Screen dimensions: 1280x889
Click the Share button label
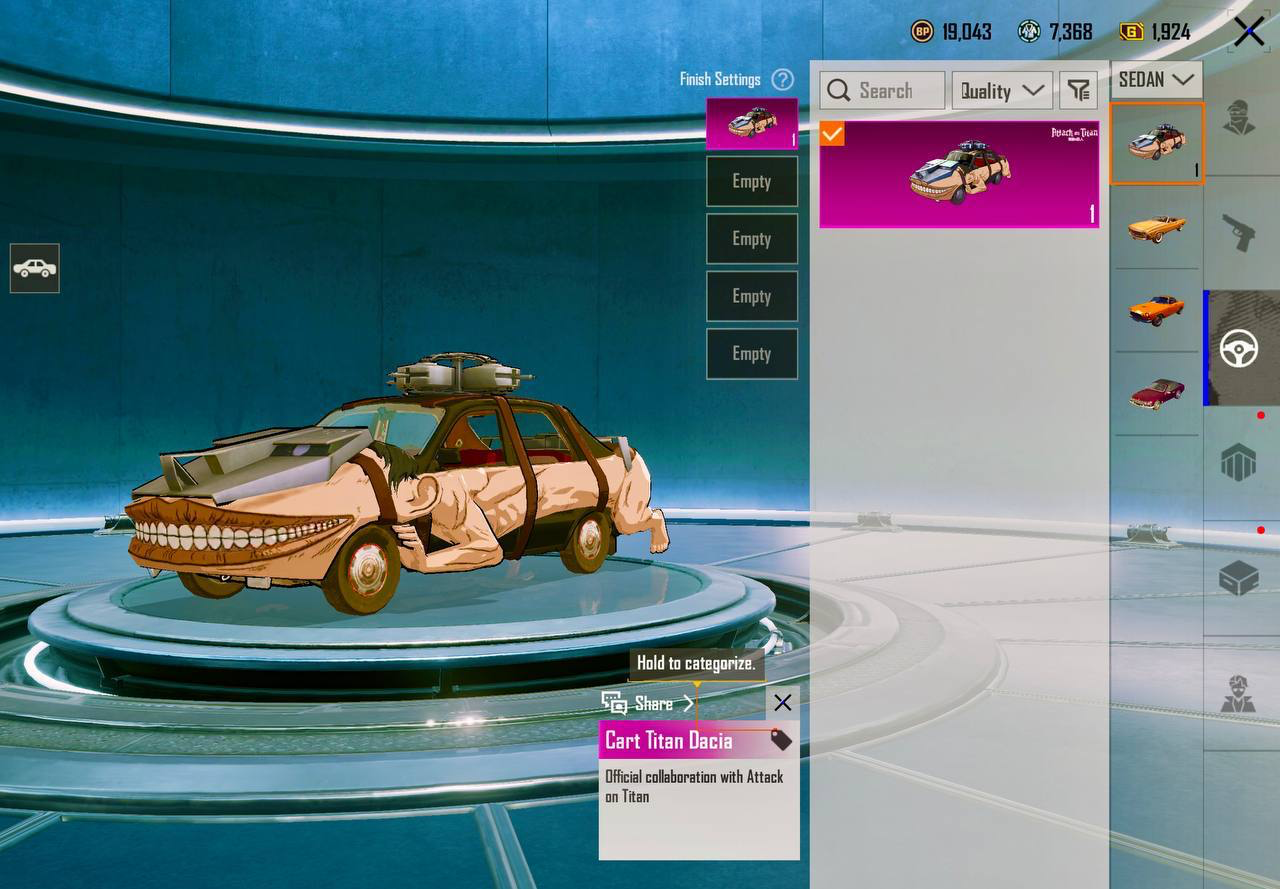point(654,703)
